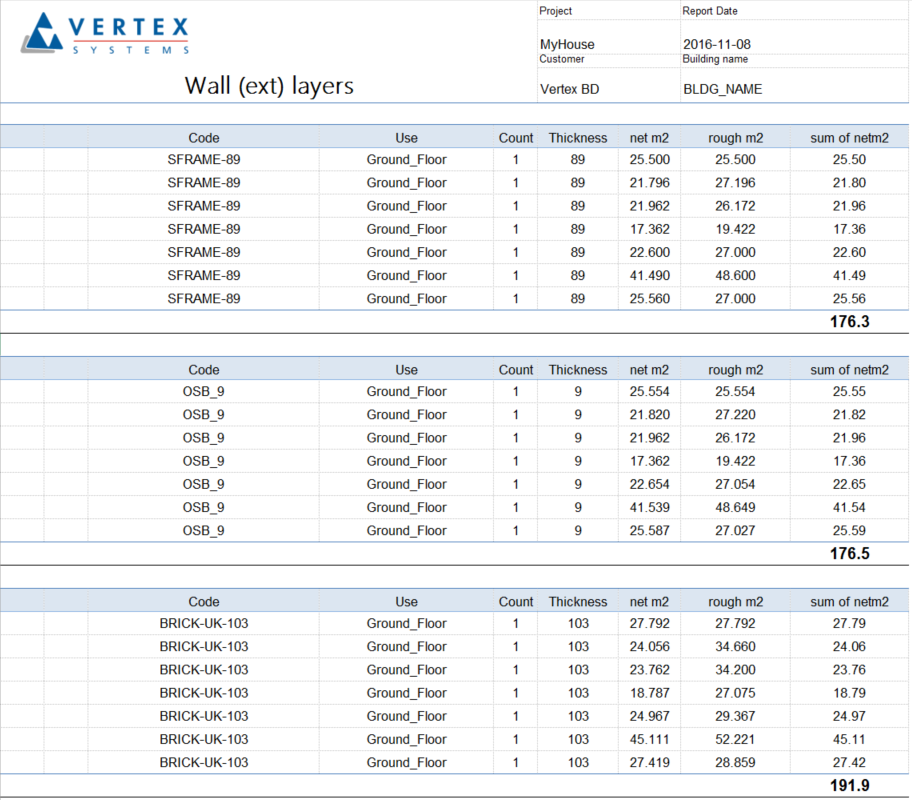Screen dimensions: 912x800
Task: Sort by the Code column header
Action: [203, 137]
